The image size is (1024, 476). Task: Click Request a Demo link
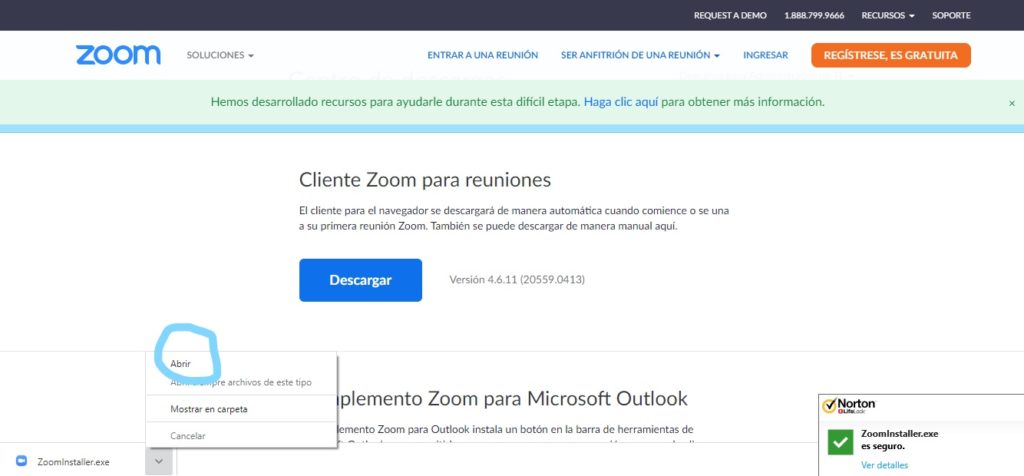pyautogui.click(x=730, y=15)
